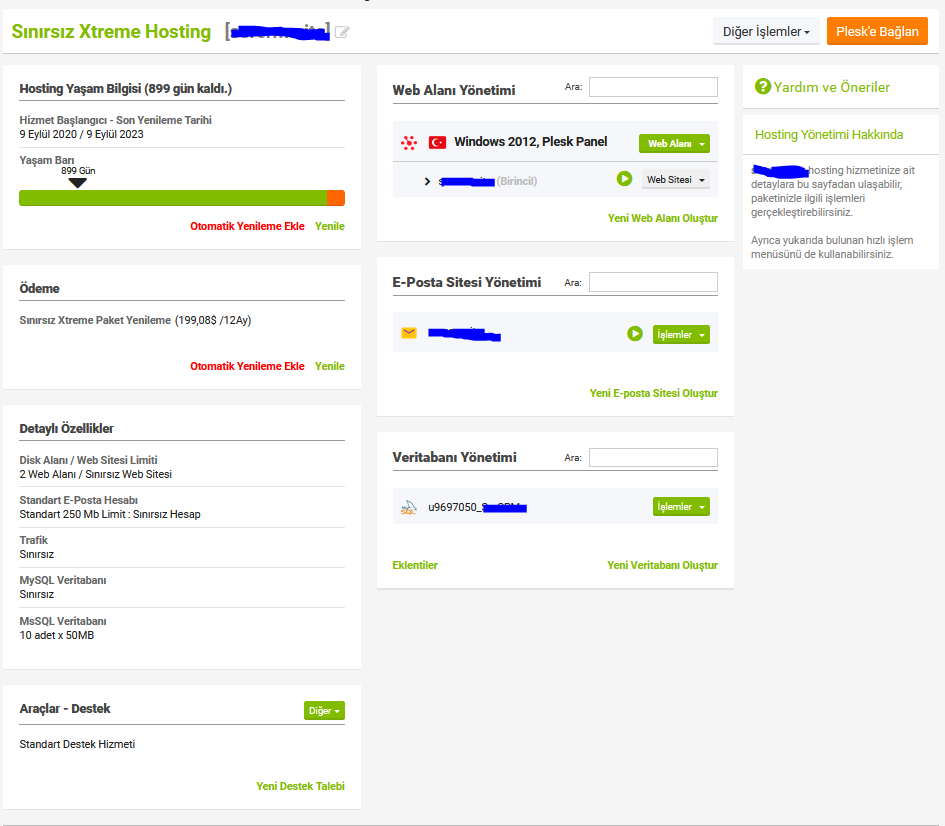Click the yellow envelope icon in E-Posta Sitesi Yönetimi
Image resolution: width=945 pixels, height=826 pixels.
[409, 333]
